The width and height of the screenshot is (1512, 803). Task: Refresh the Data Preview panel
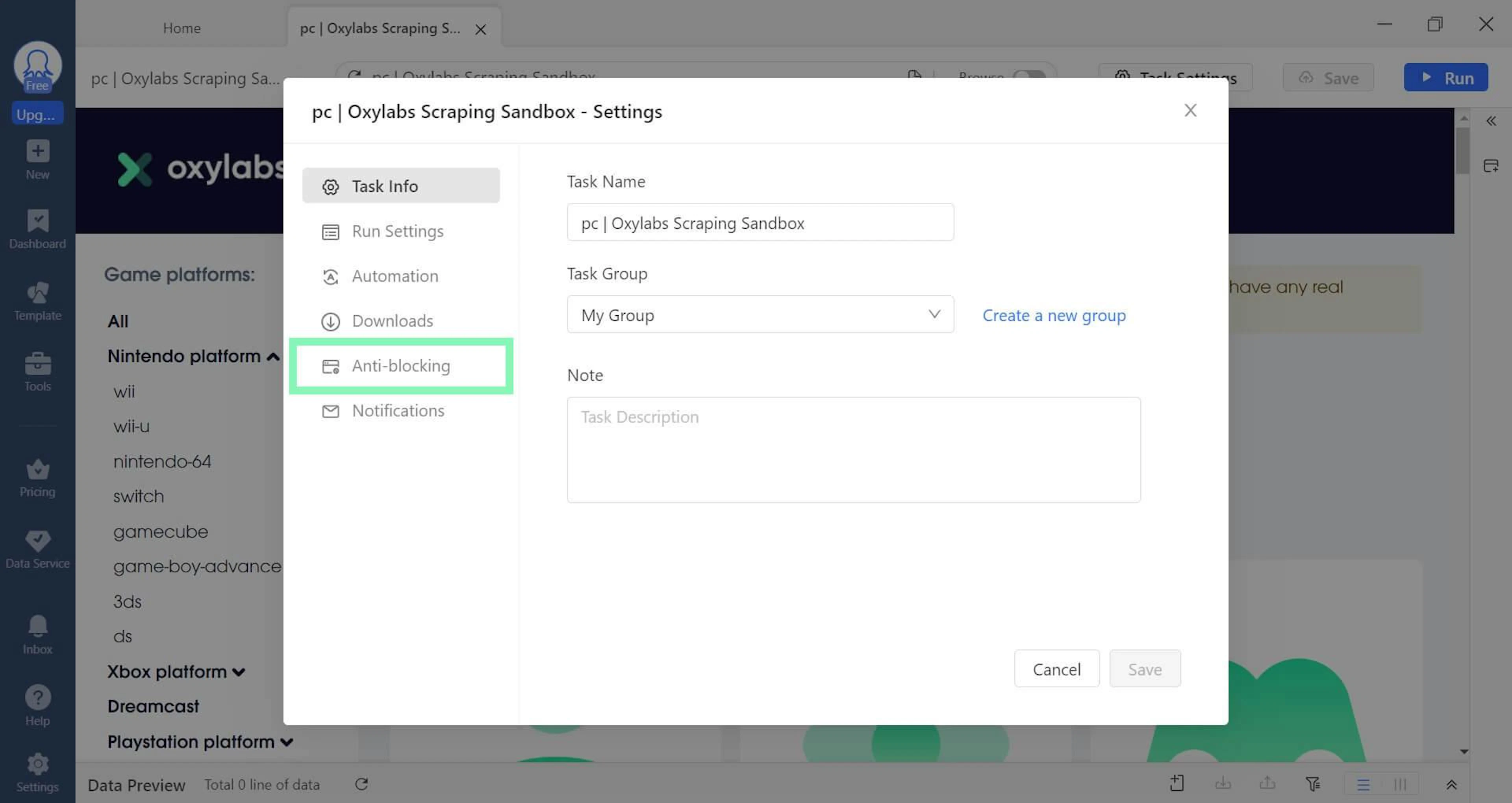(x=361, y=784)
